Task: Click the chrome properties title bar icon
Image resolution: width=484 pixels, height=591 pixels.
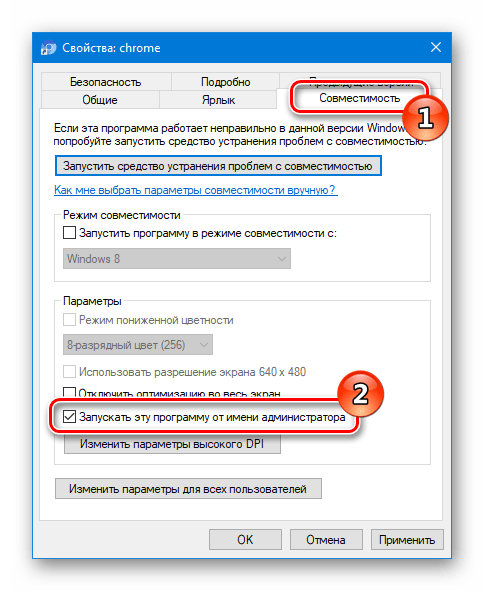Action: tap(48, 48)
